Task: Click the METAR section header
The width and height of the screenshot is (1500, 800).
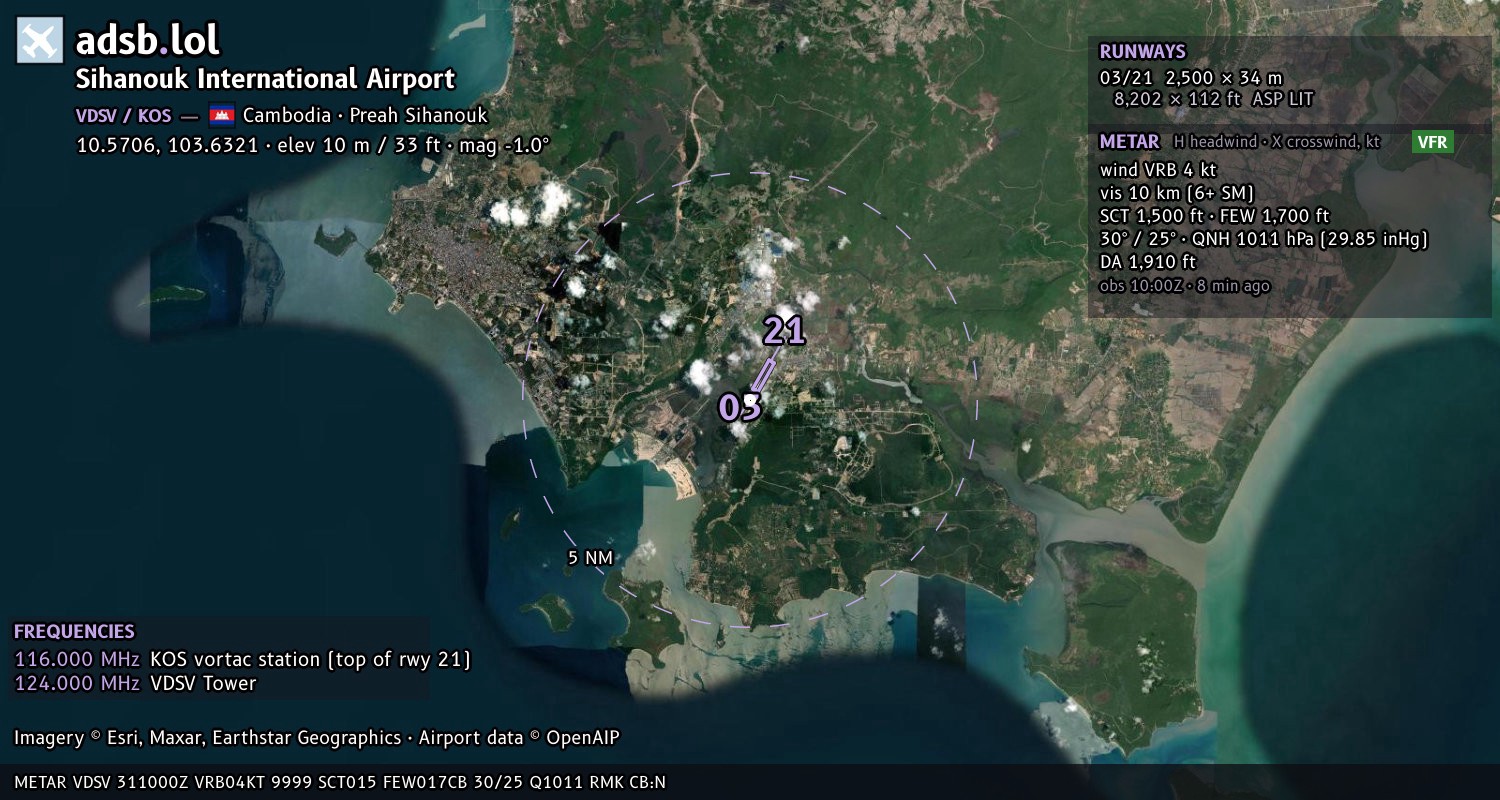Action: click(1129, 142)
